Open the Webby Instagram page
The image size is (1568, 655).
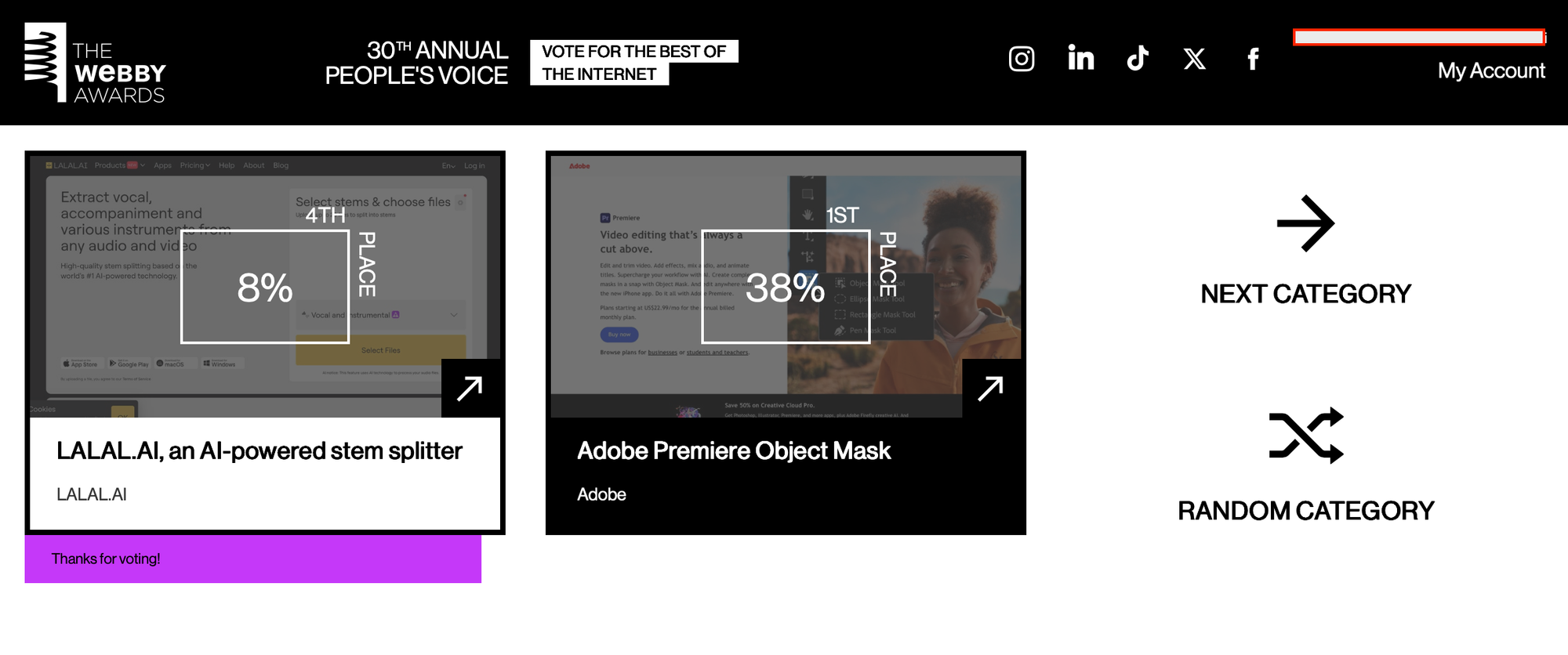coord(1021,59)
